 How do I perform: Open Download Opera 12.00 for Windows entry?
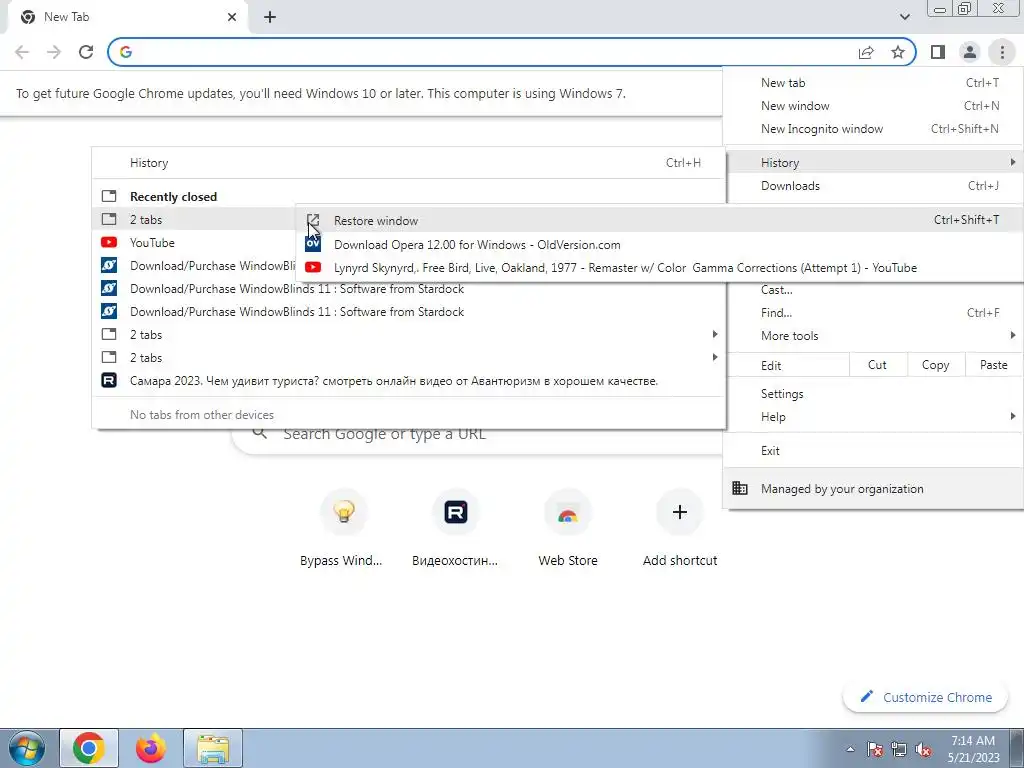click(x=660, y=245)
